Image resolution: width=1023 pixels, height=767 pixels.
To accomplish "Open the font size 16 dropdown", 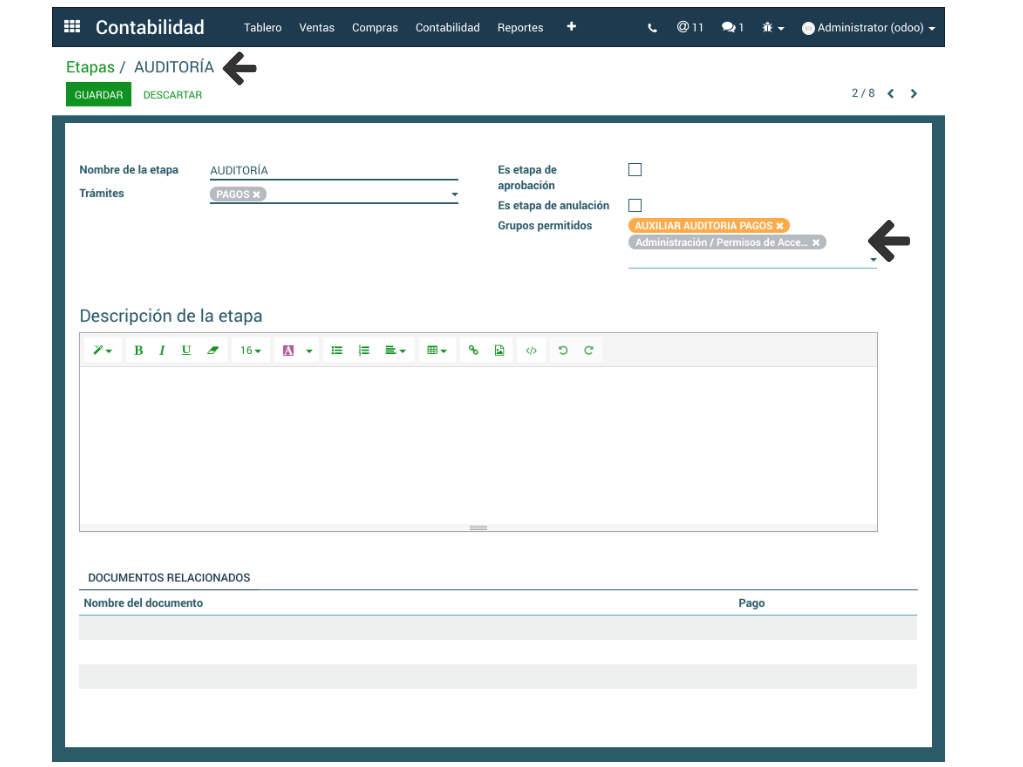I will (x=250, y=351).
